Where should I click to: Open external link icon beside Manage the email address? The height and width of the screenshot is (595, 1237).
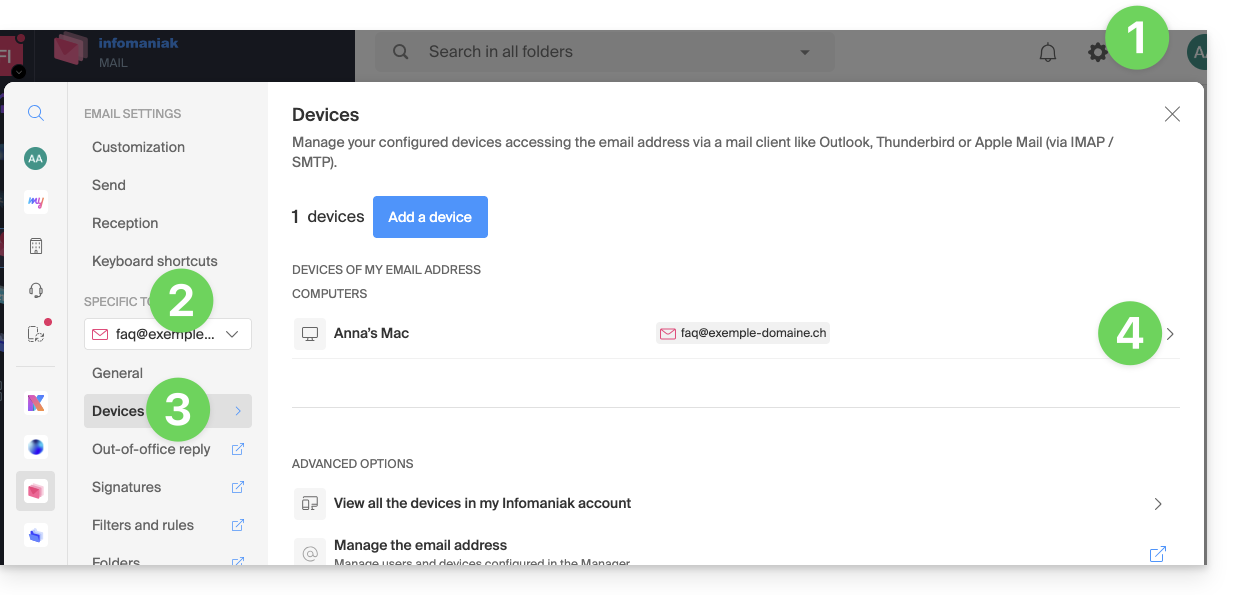point(1157,553)
